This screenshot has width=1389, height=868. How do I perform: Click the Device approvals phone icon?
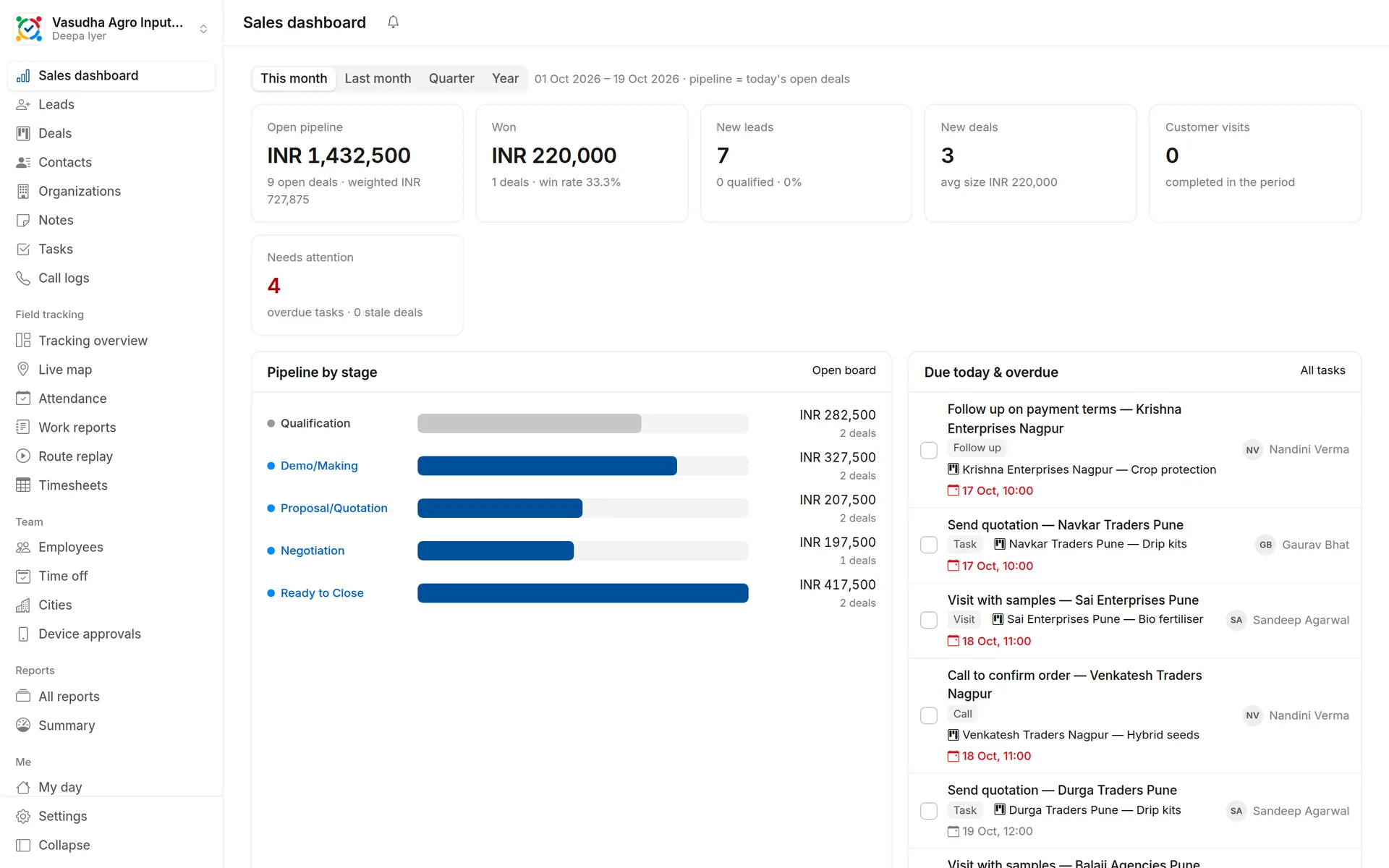coord(23,634)
